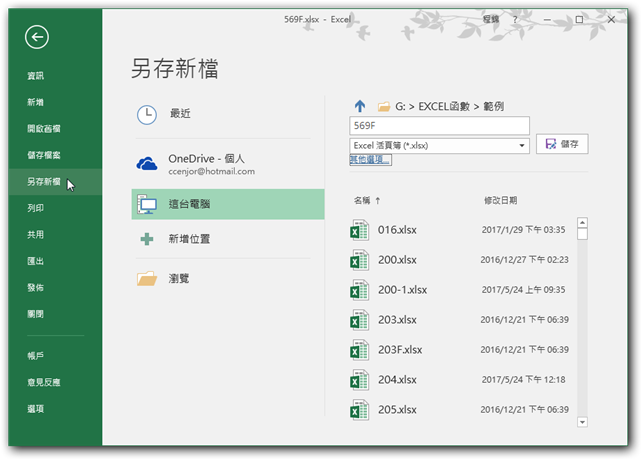Click 範例 in the path breadcrumb
This screenshot has width=642, height=460.
coord(494,107)
